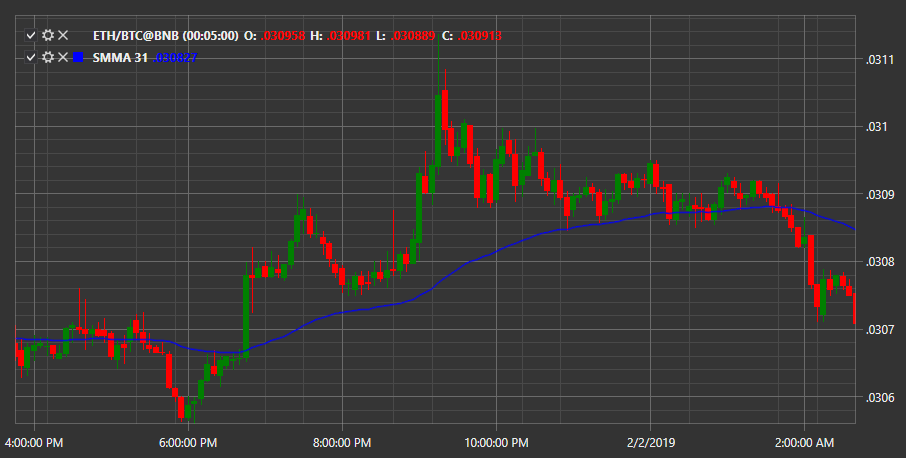
Task: Click the .0306 price axis label
Action: 879,397
